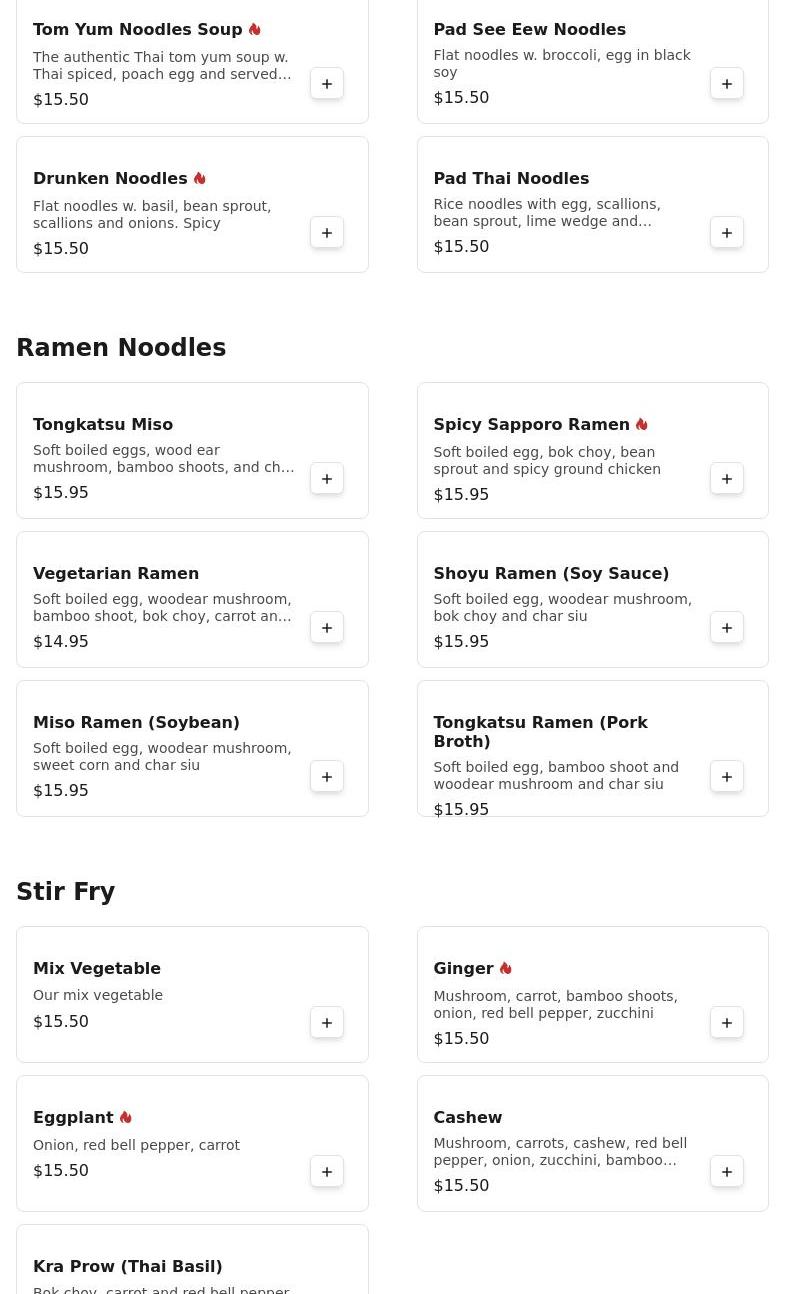Add Tom Yum Noodles Soup to cart
Viewport: 785px width, 1294px height.
click(x=327, y=84)
